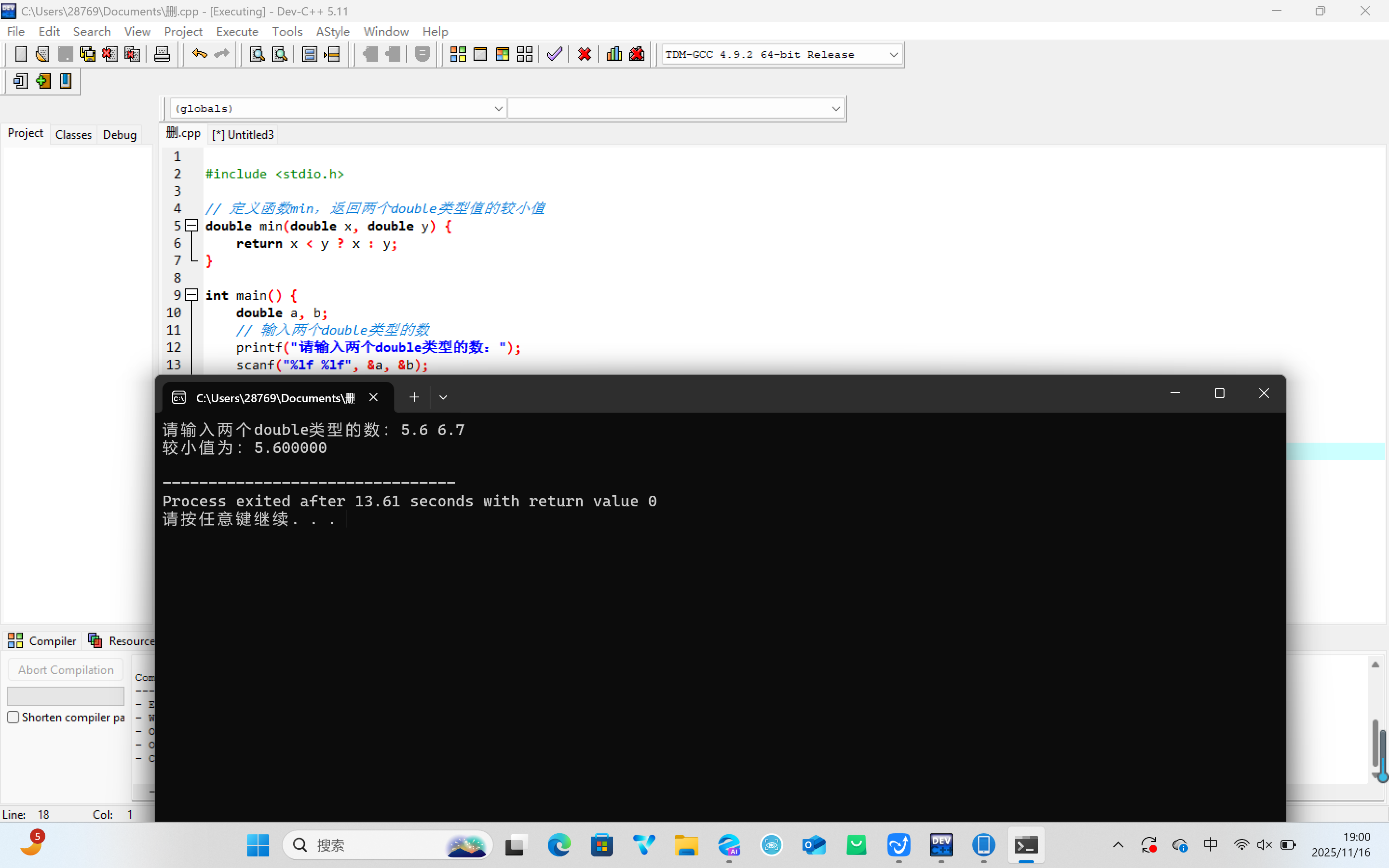Switch to the Untitled3 editor tab
Viewport: 1389px width, 868px height.
click(244, 135)
